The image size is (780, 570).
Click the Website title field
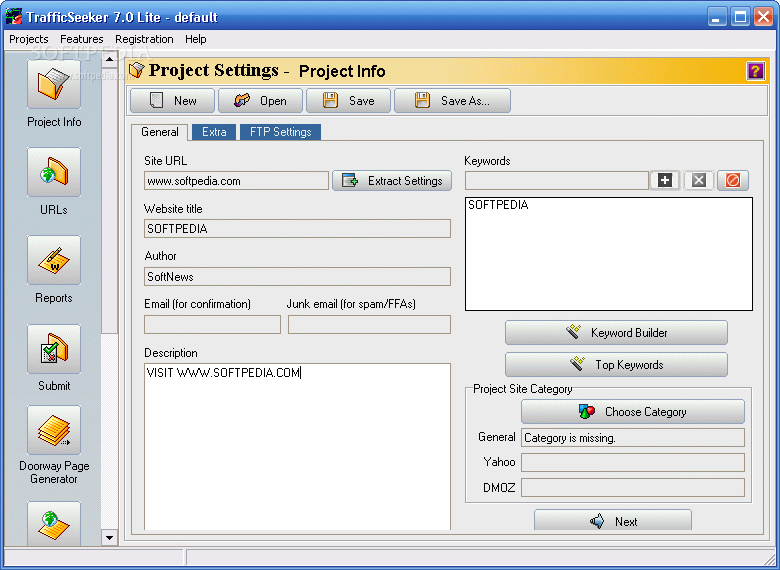tap(297, 229)
